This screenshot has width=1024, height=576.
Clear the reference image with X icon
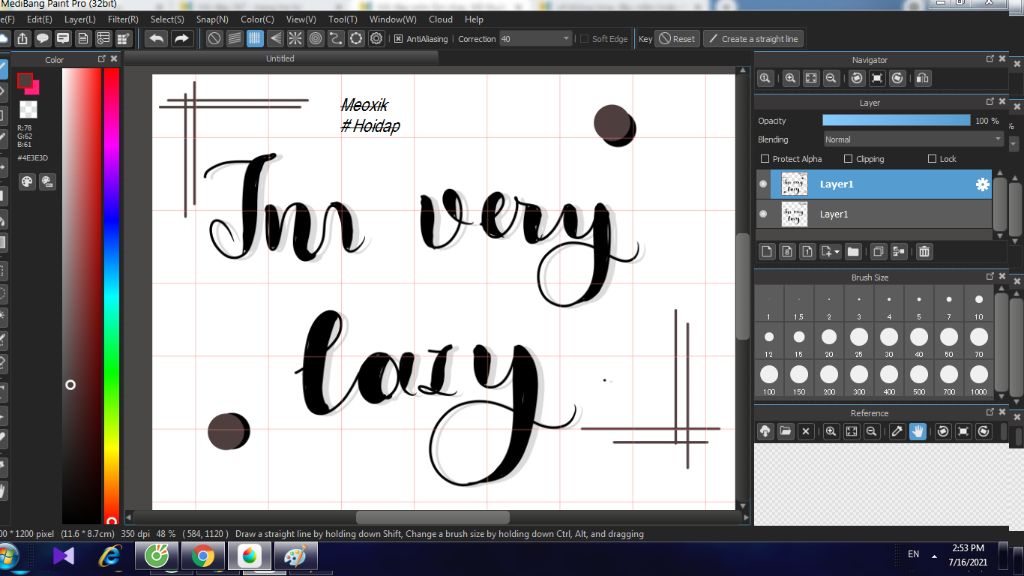(806, 431)
